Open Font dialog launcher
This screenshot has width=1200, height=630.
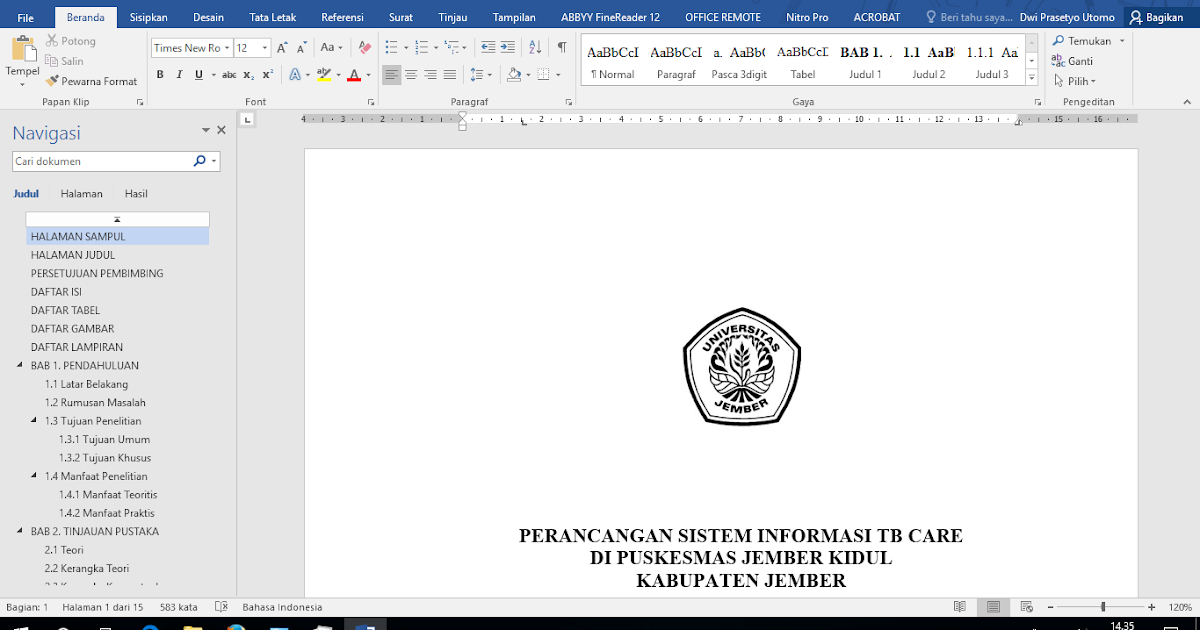(371, 102)
